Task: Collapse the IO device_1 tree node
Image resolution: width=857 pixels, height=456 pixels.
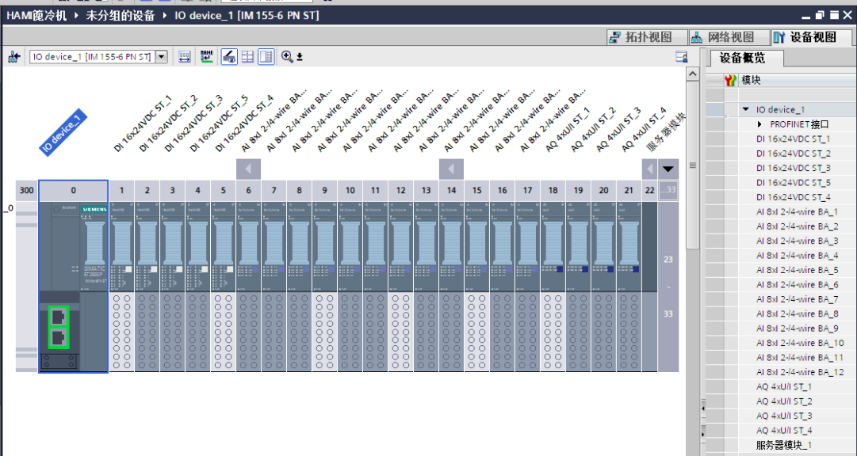Action: point(746,109)
